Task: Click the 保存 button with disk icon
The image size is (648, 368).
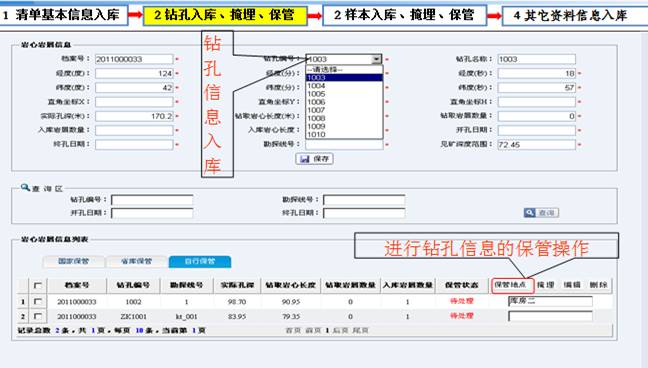Action: point(314,159)
